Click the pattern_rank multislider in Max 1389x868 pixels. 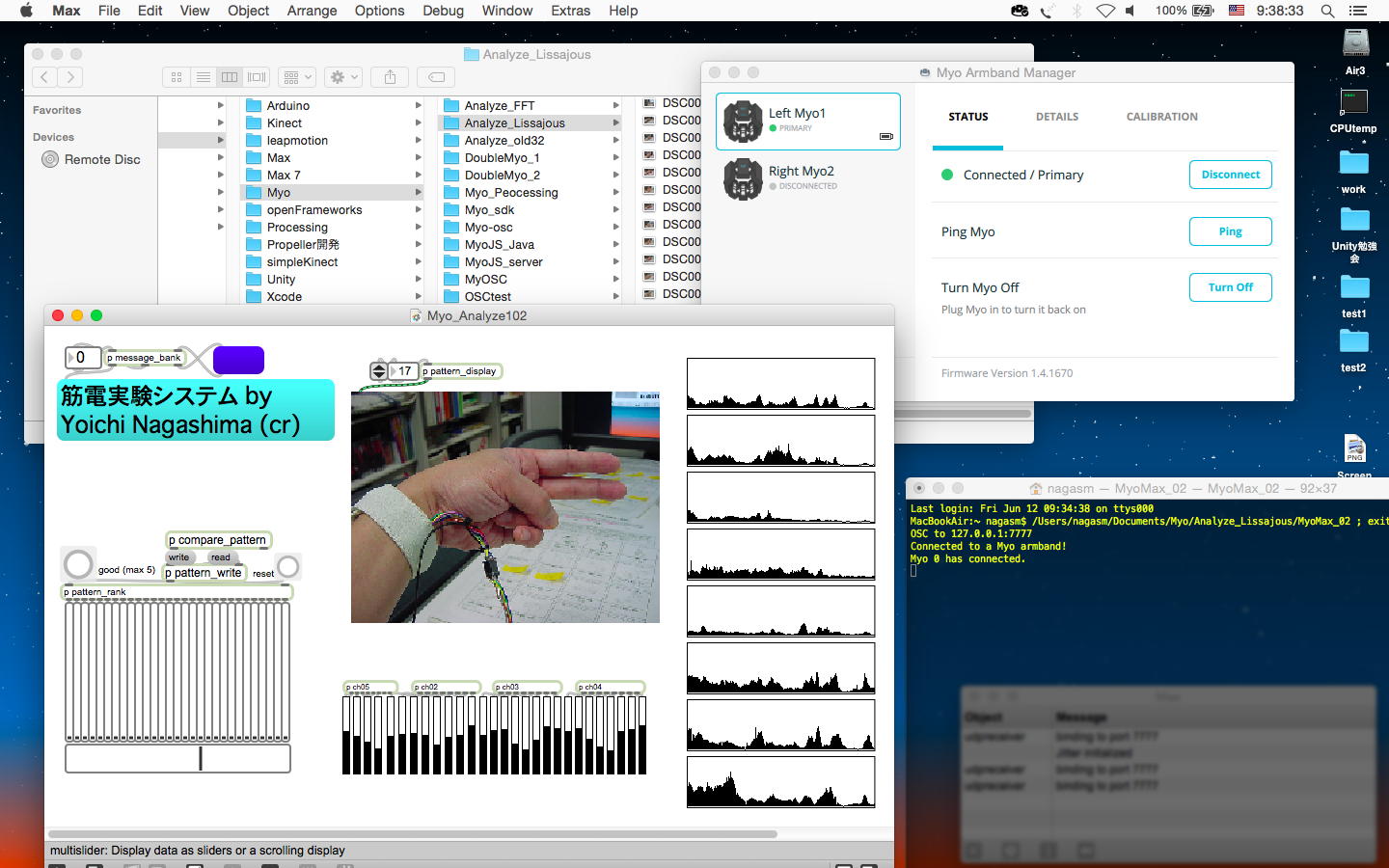(x=177, y=671)
